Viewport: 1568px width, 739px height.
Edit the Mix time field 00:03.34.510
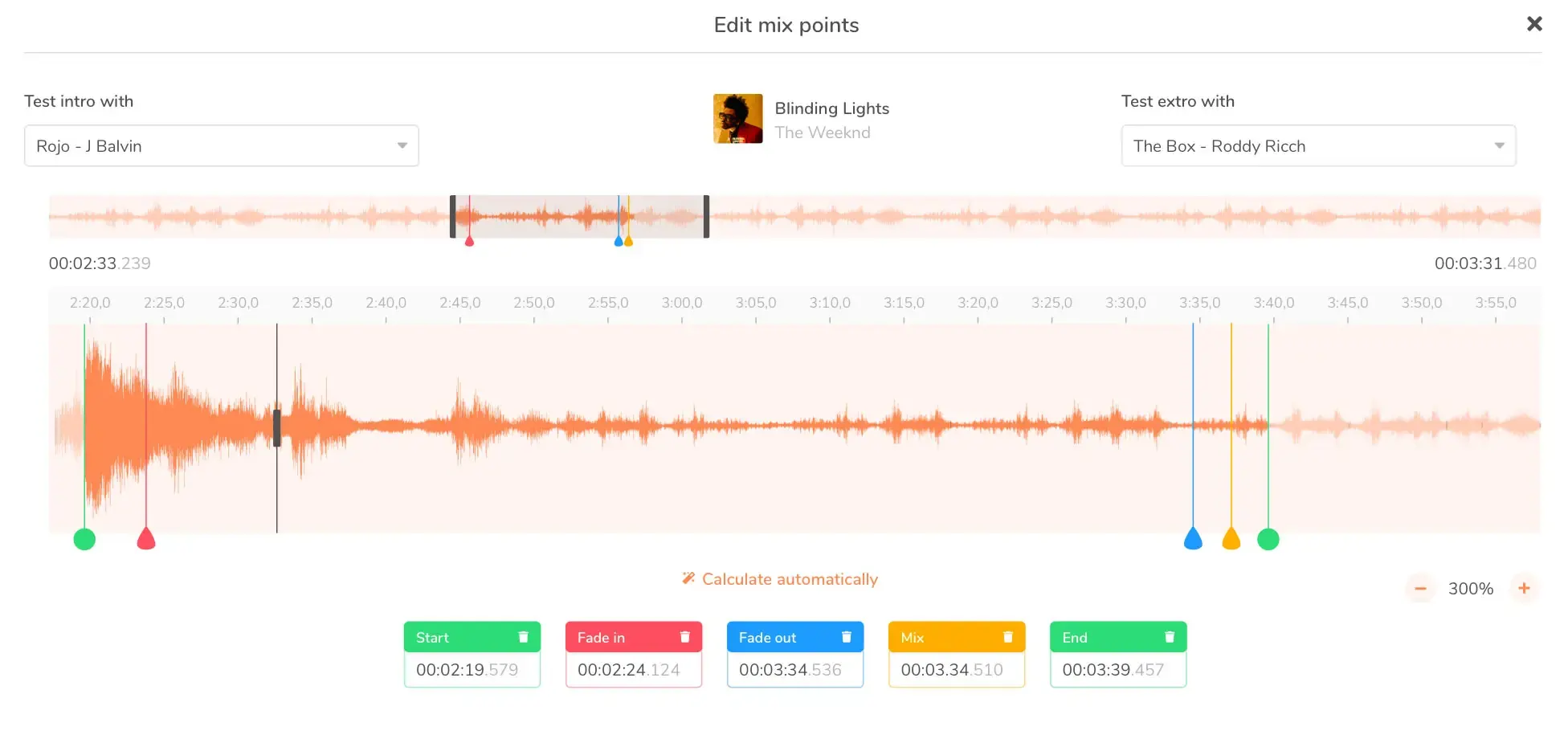(x=957, y=670)
